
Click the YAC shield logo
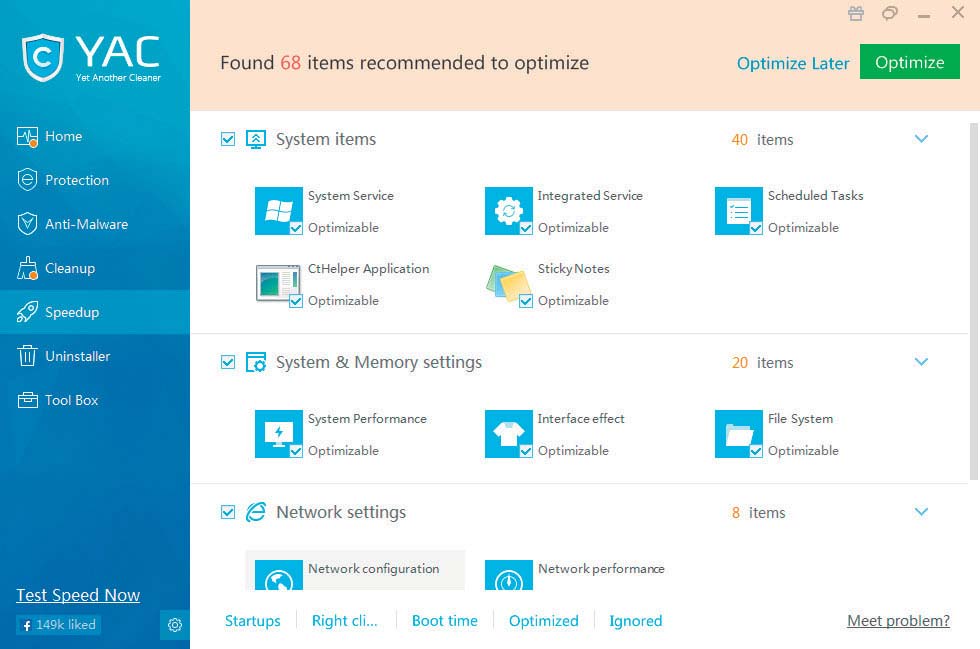point(42,58)
